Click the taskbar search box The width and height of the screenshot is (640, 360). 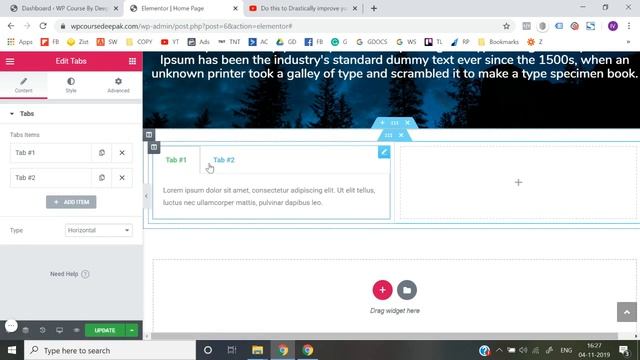(110, 350)
